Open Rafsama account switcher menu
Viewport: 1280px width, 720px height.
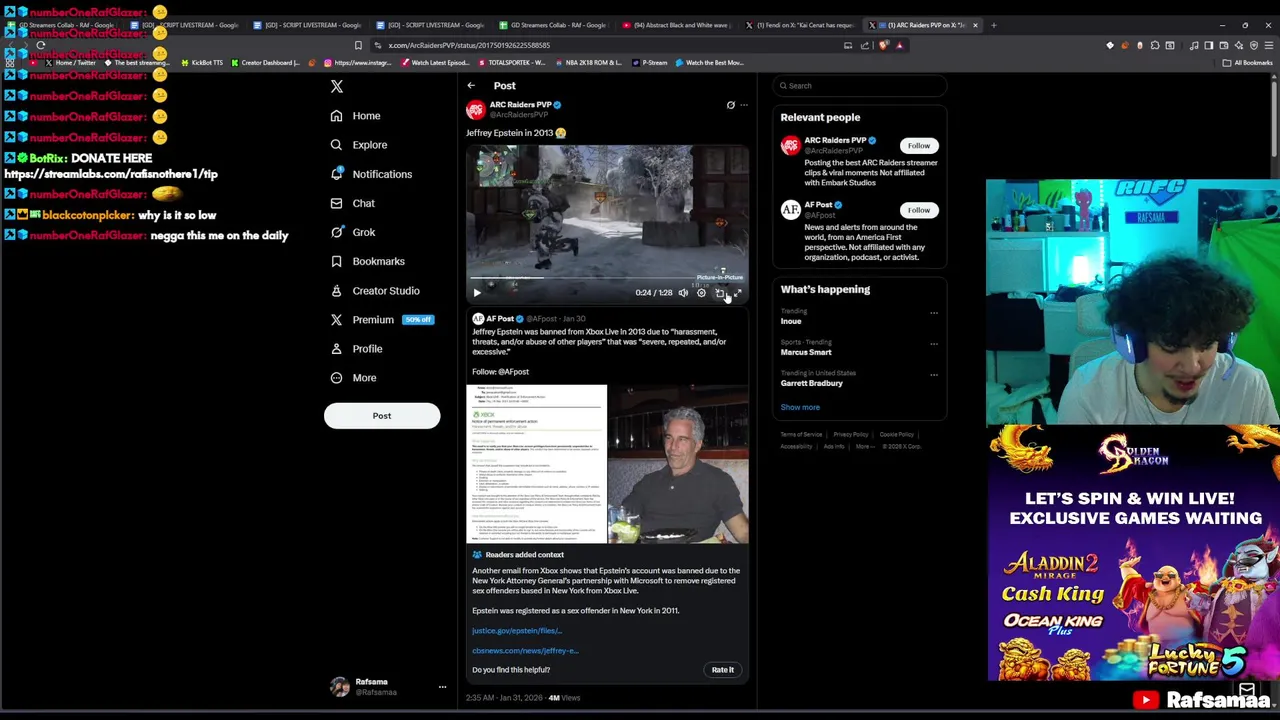click(442, 688)
